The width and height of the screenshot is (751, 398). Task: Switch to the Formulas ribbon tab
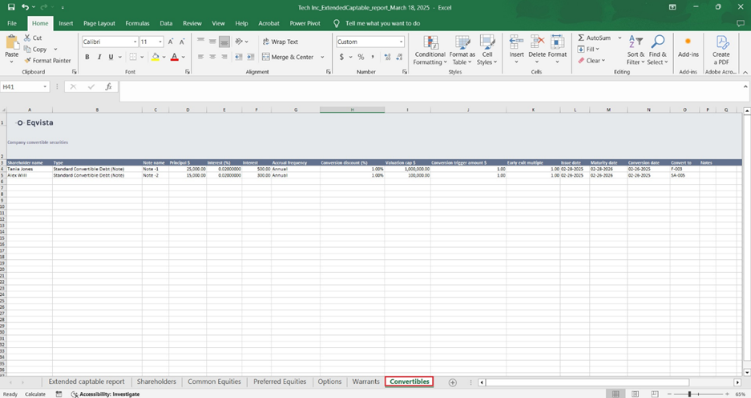tap(137, 23)
